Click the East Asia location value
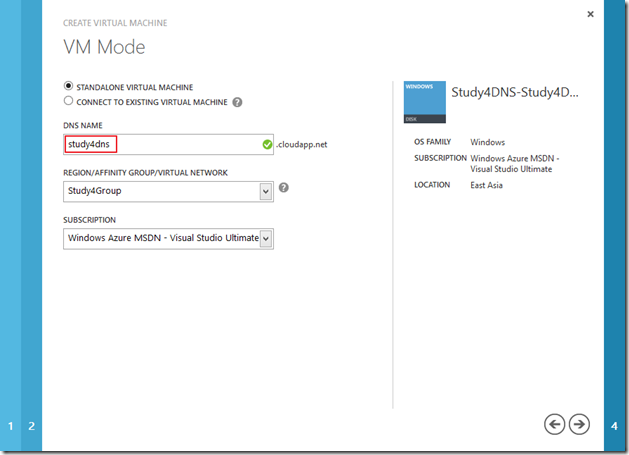This screenshot has height=455, width=629. pyautogui.click(x=486, y=185)
